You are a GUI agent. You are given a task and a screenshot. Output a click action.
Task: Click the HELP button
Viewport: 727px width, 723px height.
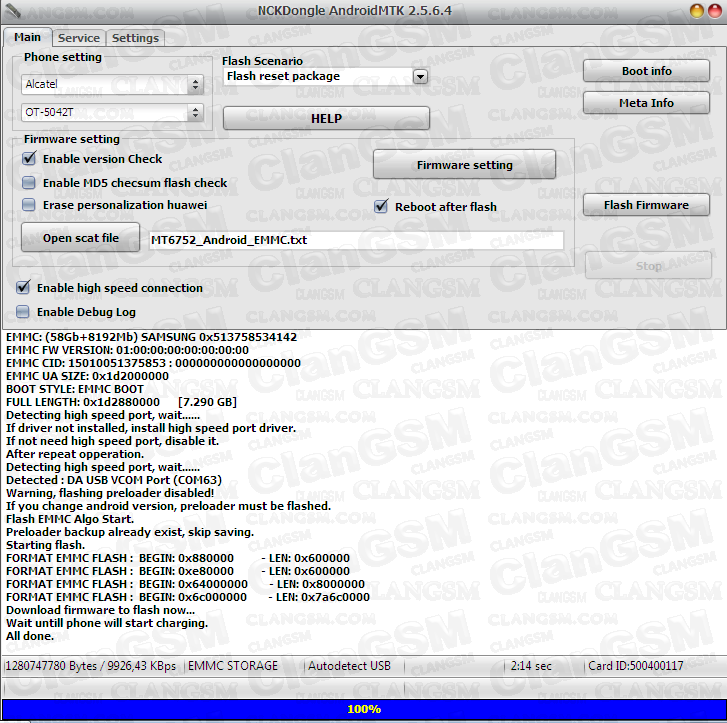(326, 119)
